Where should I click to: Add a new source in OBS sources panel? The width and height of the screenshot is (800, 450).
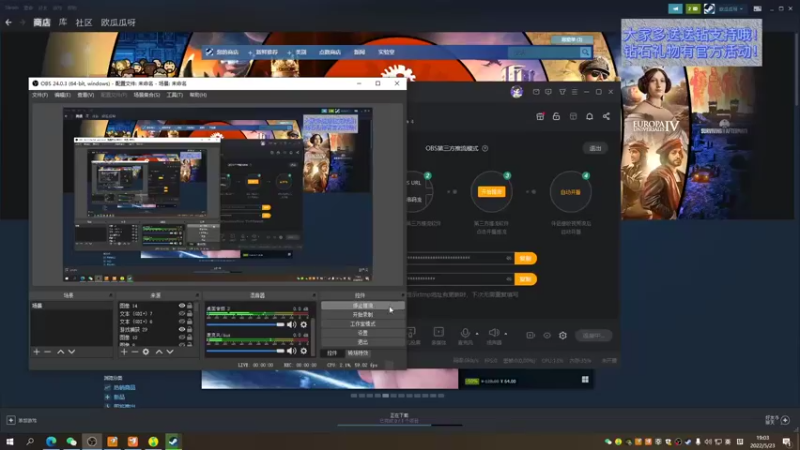tap(124, 352)
